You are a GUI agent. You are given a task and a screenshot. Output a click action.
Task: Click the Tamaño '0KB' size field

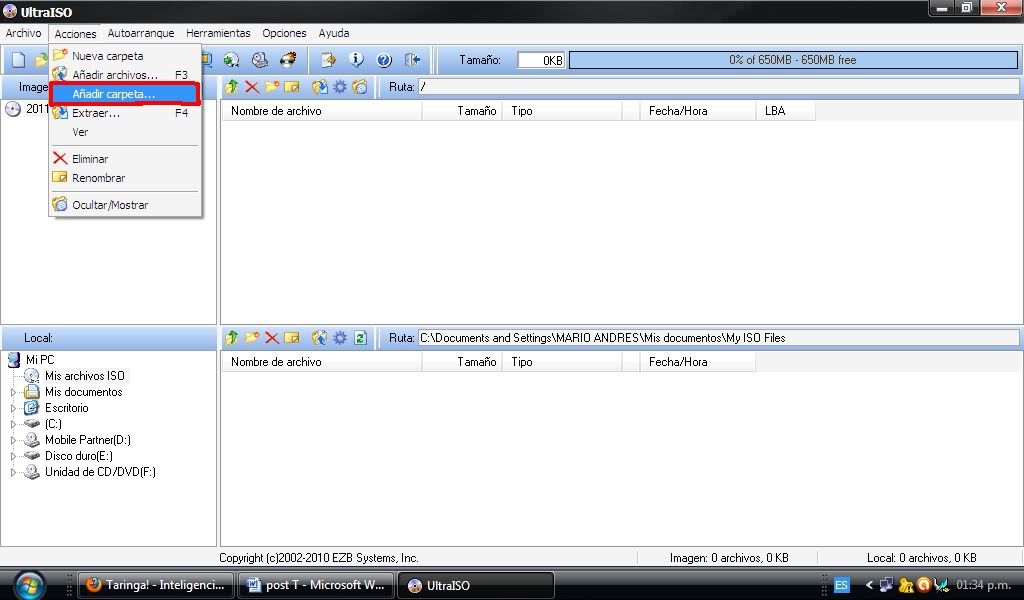[x=541, y=60]
